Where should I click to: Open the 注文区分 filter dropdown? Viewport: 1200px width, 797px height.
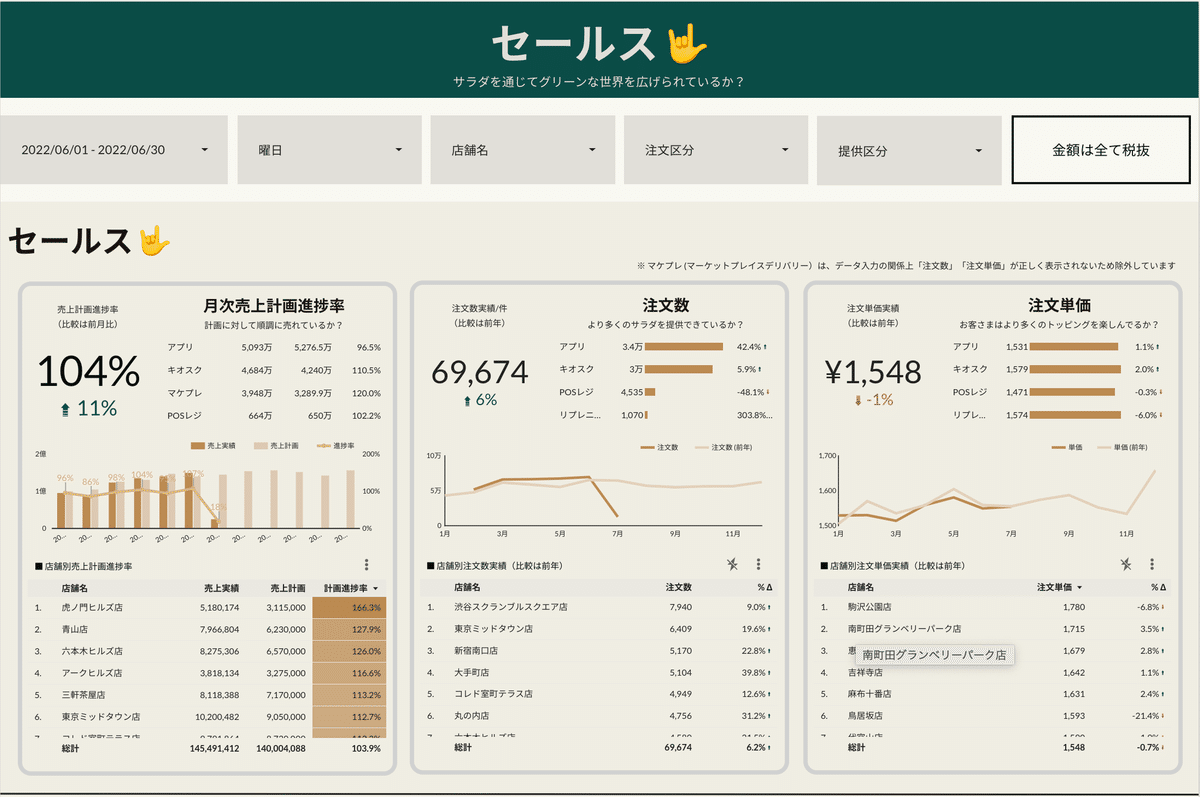716,150
